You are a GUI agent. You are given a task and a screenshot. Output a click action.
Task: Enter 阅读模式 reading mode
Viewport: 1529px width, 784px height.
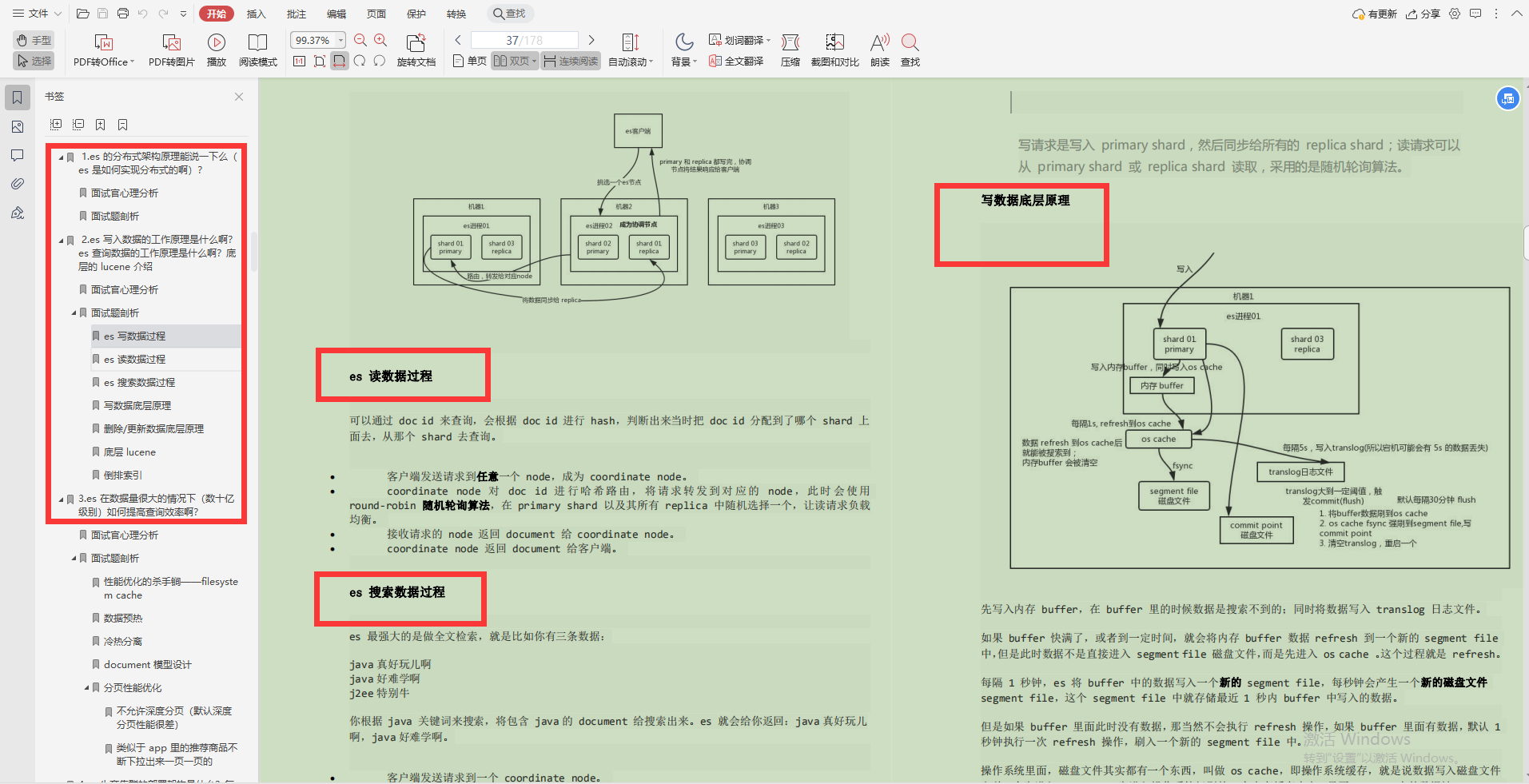(258, 50)
